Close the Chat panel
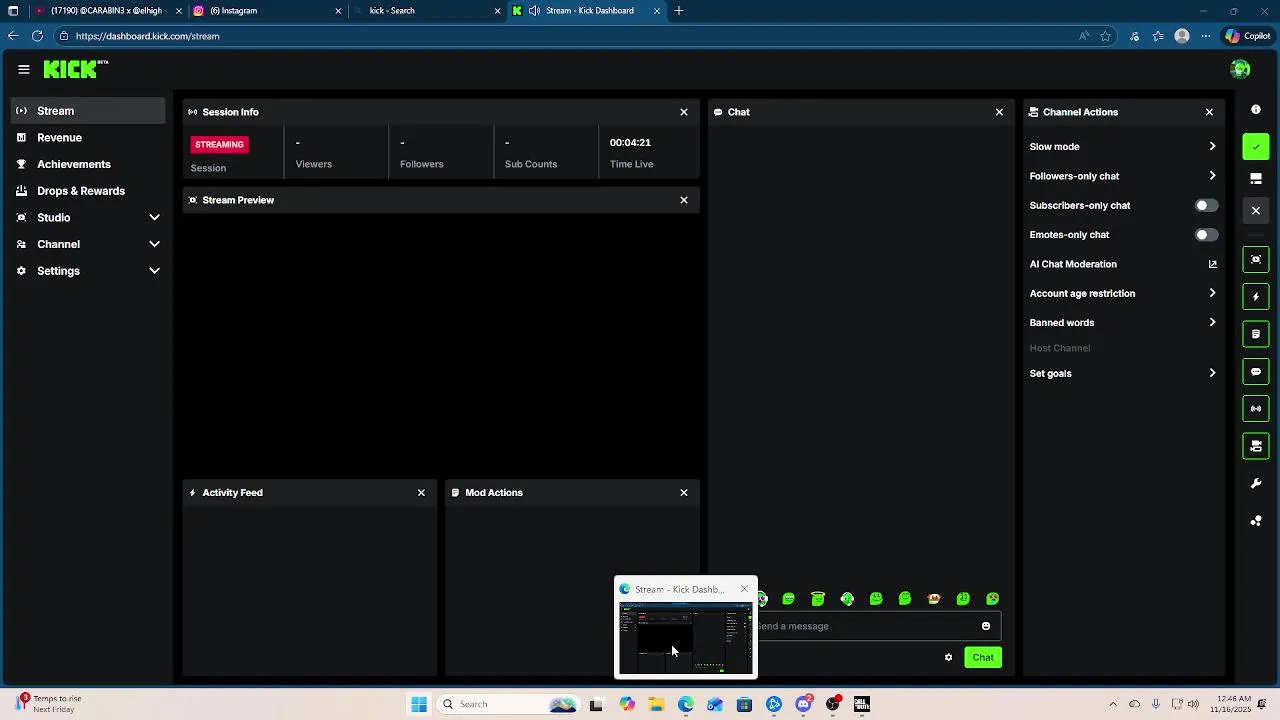 pyautogui.click(x=999, y=112)
